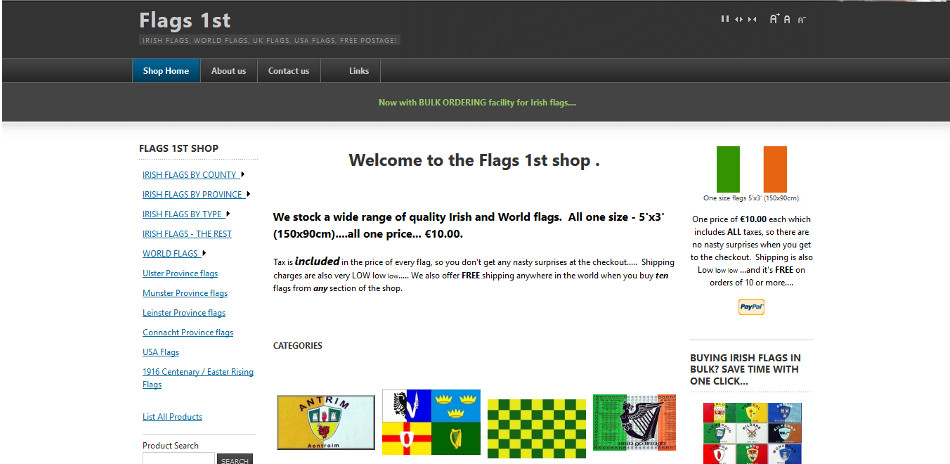
Task: Open the About us menu item
Action: click(228, 71)
